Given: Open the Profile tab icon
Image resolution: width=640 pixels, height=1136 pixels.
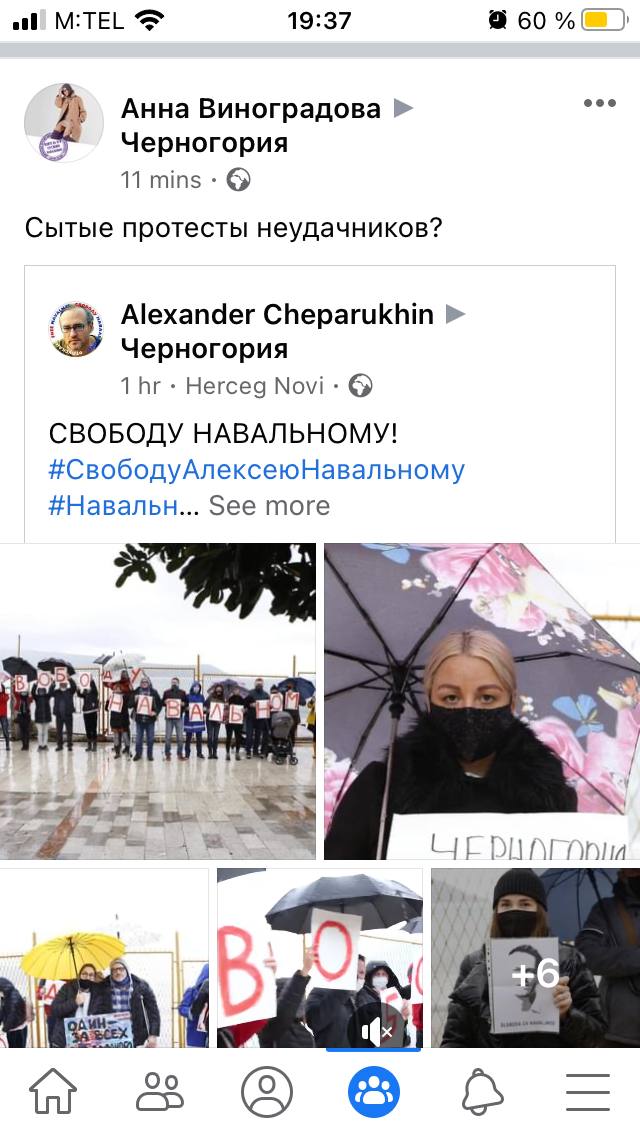Looking at the screenshot, I should coord(267,1091).
